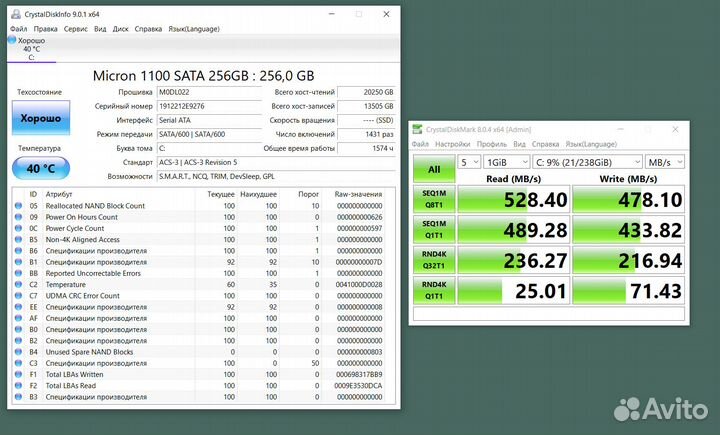Screen dimensions: 720x435
Task: Open the drive dropdown C: 9% (21/238GiB)
Action: 587,162
